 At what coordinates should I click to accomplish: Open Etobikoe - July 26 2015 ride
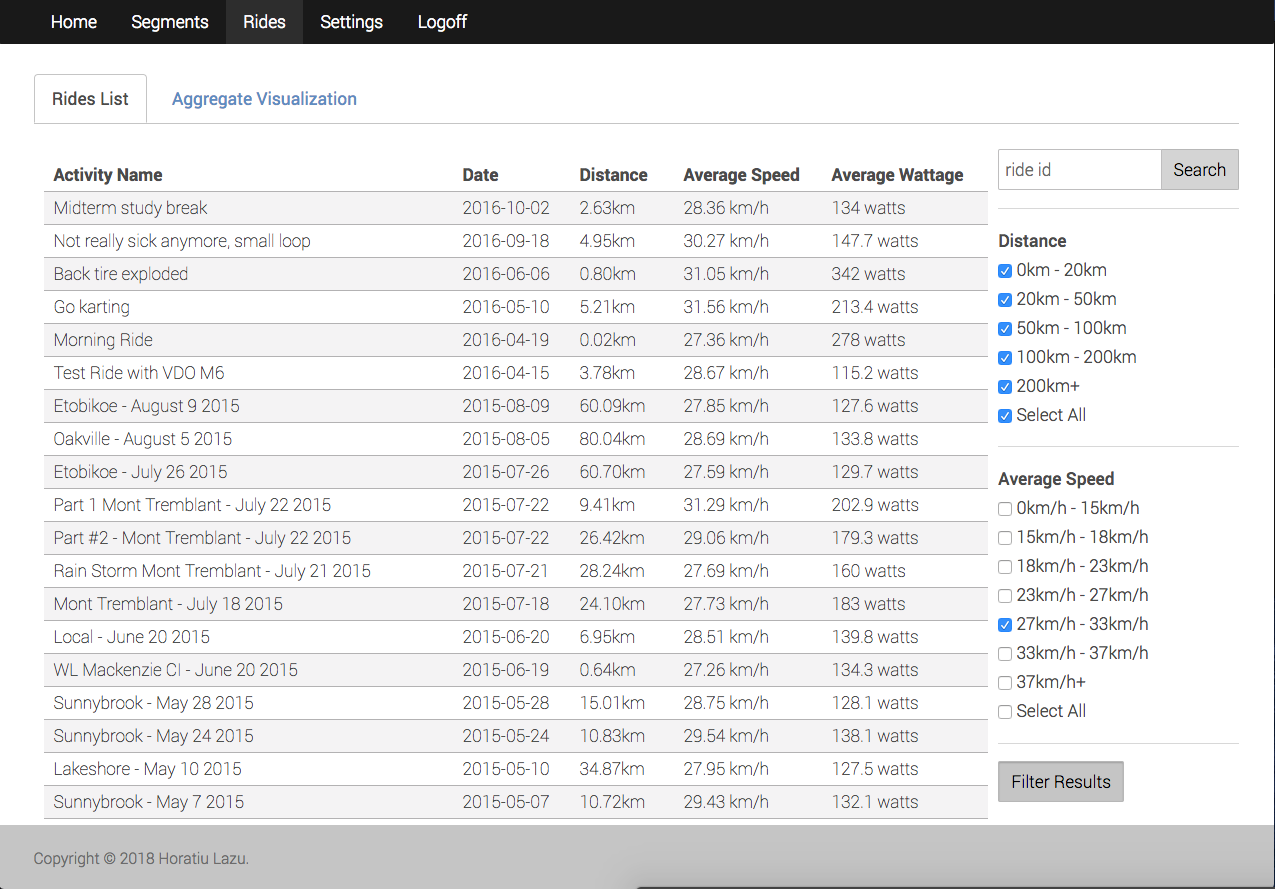[x=516, y=472]
